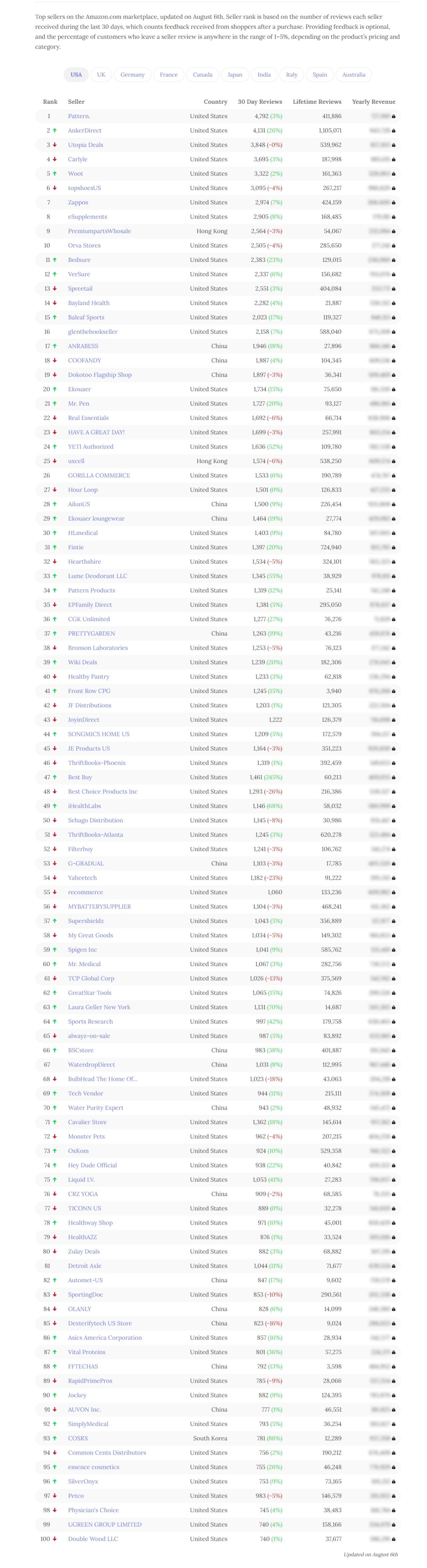
Task: Switch to the France tab
Action: 169,75
